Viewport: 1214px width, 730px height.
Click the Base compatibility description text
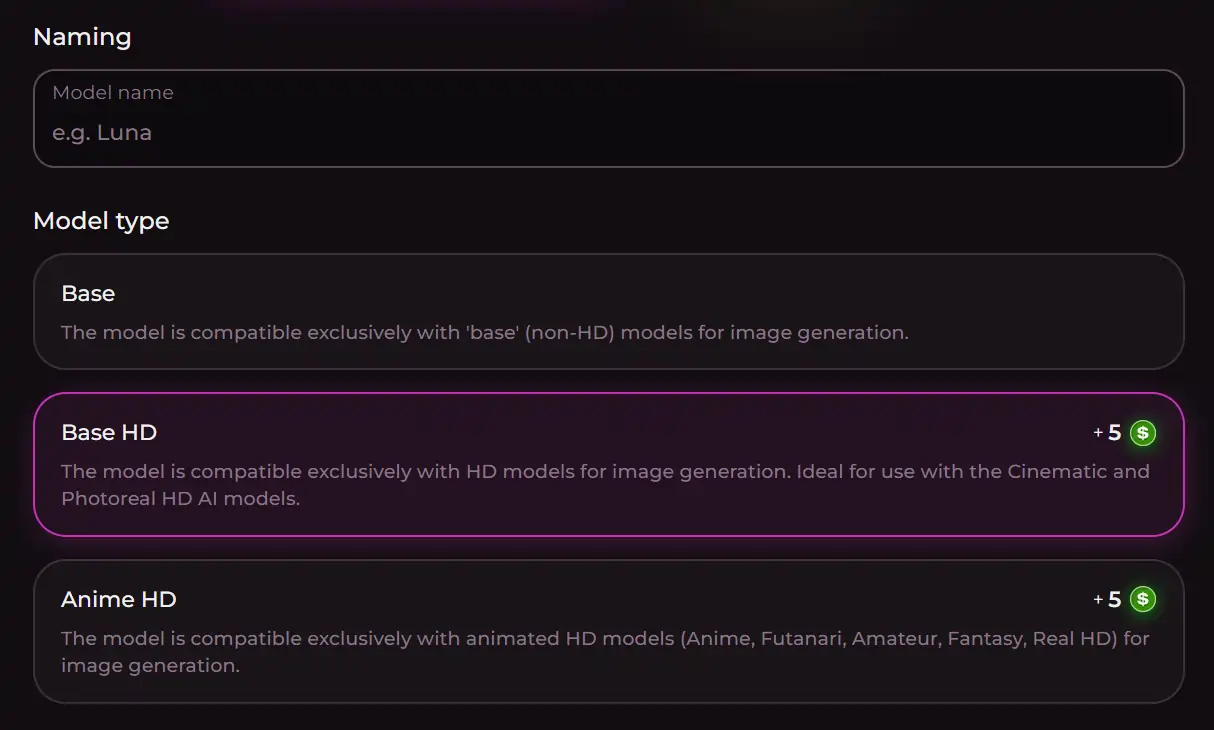(x=485, y=332)
